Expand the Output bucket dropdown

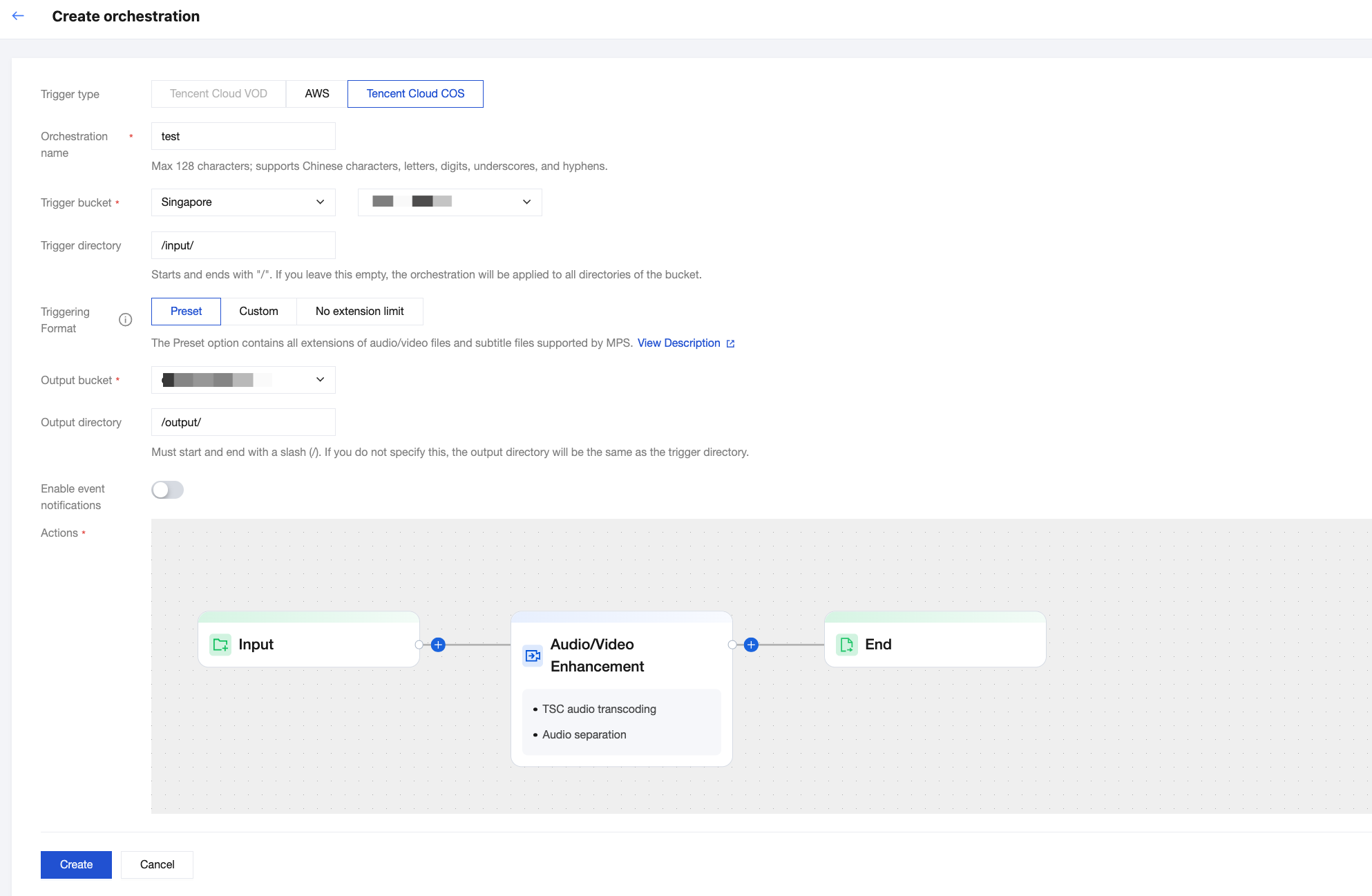(243, 380)
